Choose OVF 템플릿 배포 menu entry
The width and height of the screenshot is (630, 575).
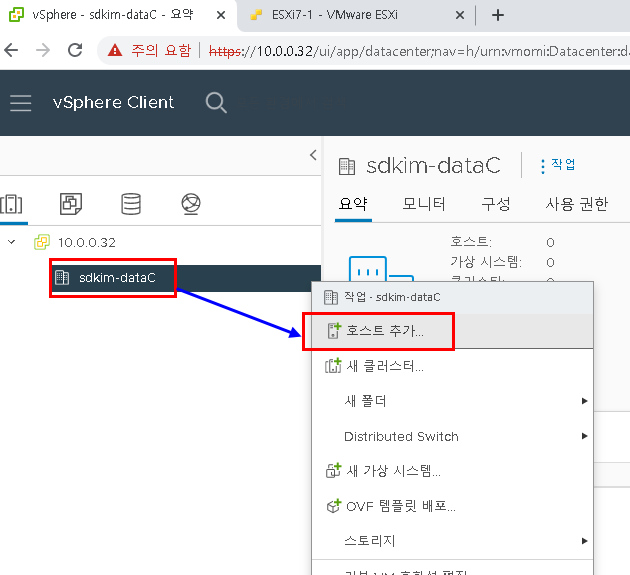(452, 506)
